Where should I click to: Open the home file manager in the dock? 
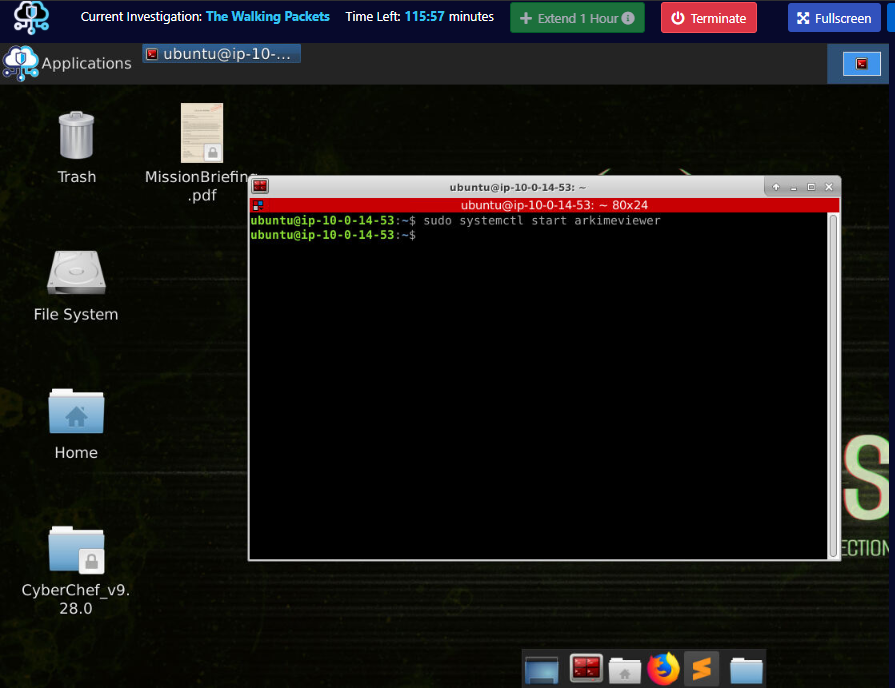pyautogui.click(x=624, y=670)
